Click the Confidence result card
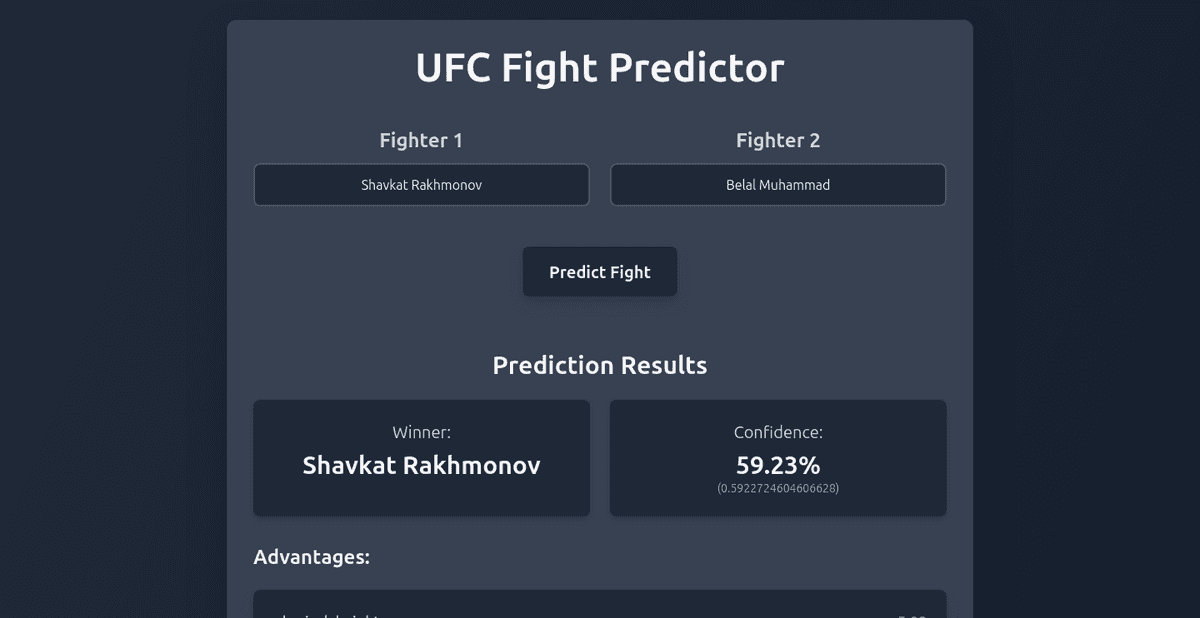This screenshot has width=1200, height=618. point(777,458)
